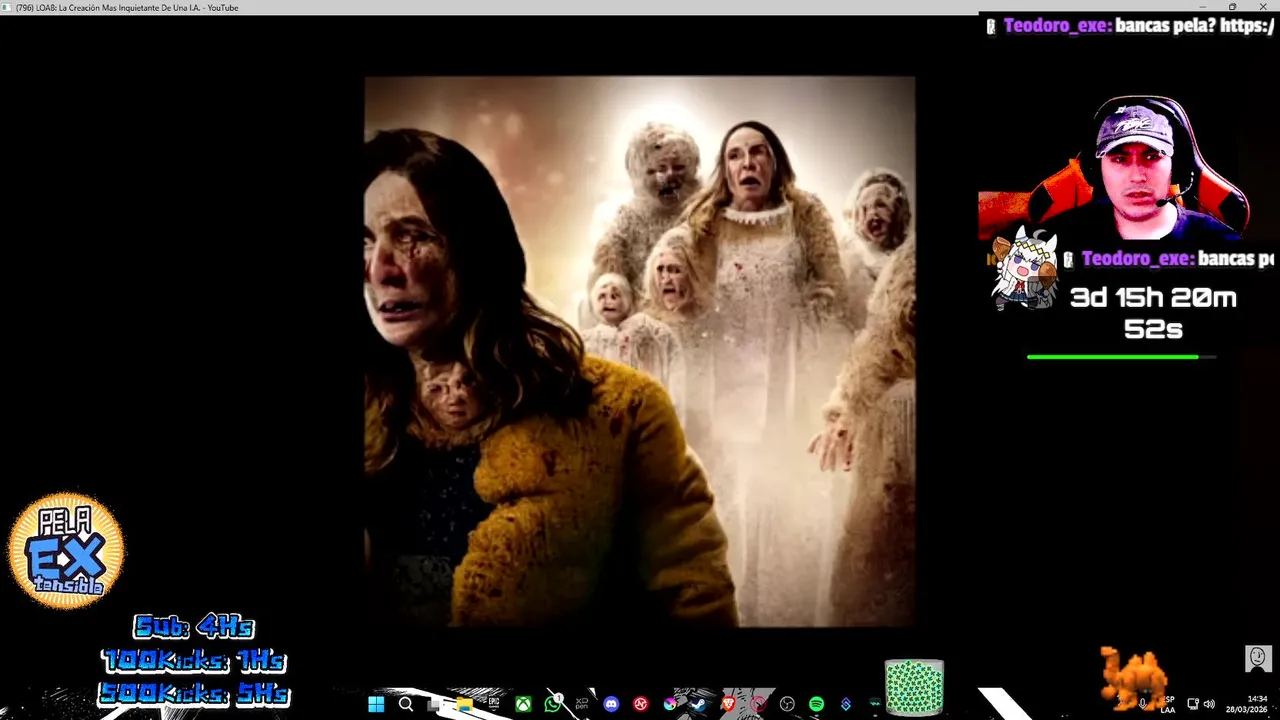Click the camel animation overlay
The height and width of the screenshot is (720, 1280).
pos(1133,677)
